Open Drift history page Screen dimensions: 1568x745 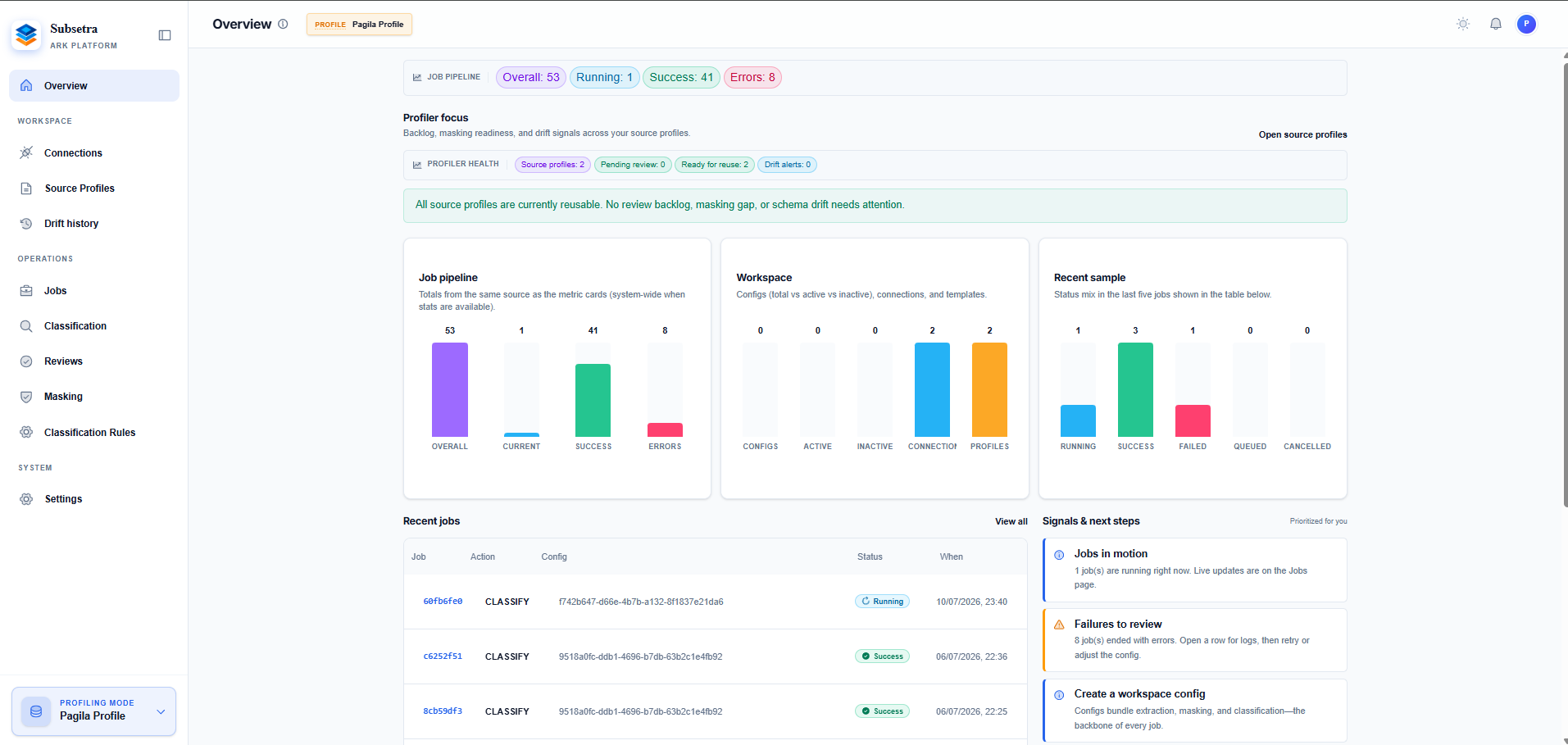(94, 223)
